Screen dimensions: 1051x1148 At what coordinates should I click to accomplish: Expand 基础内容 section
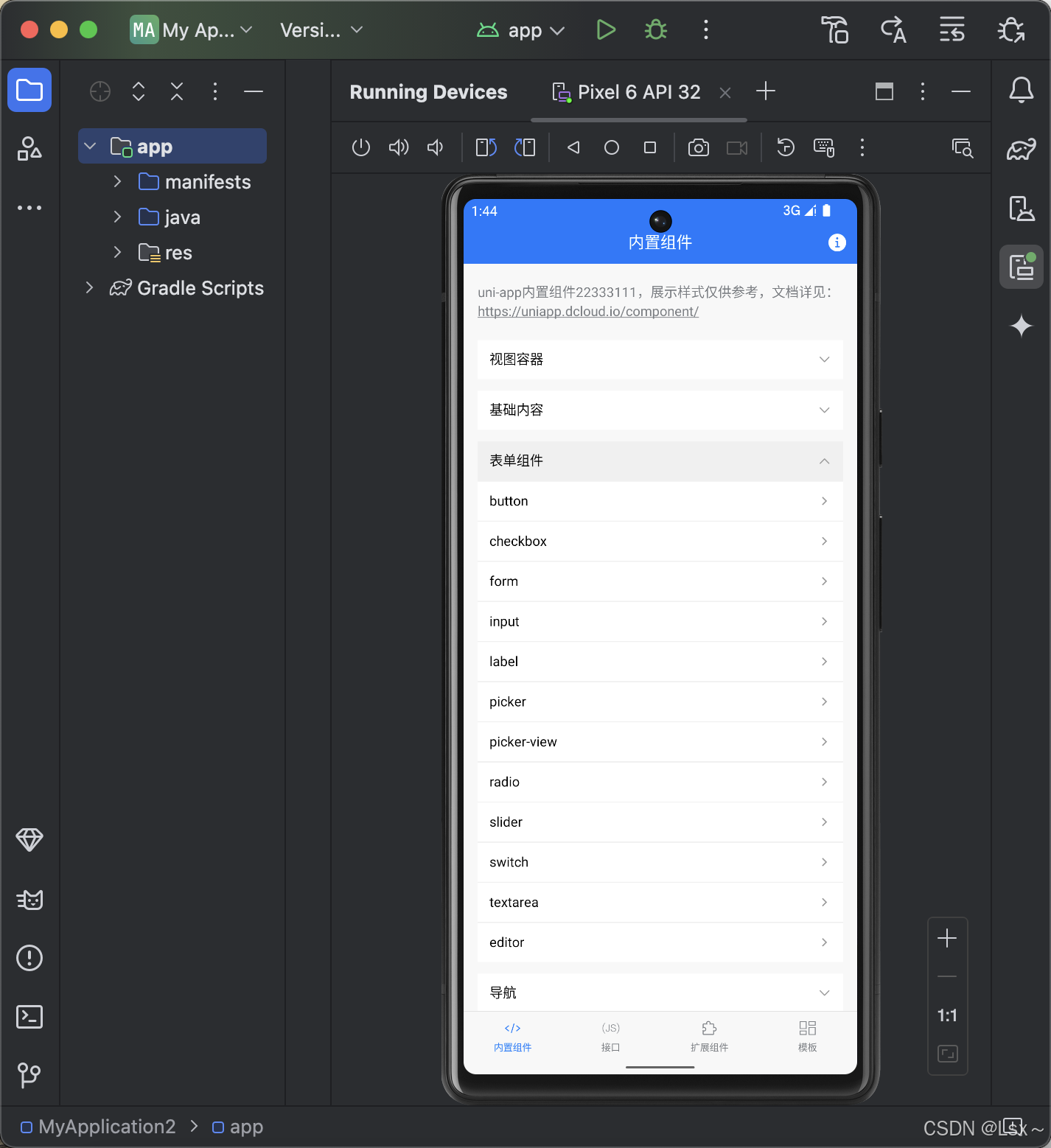(660, 410)
